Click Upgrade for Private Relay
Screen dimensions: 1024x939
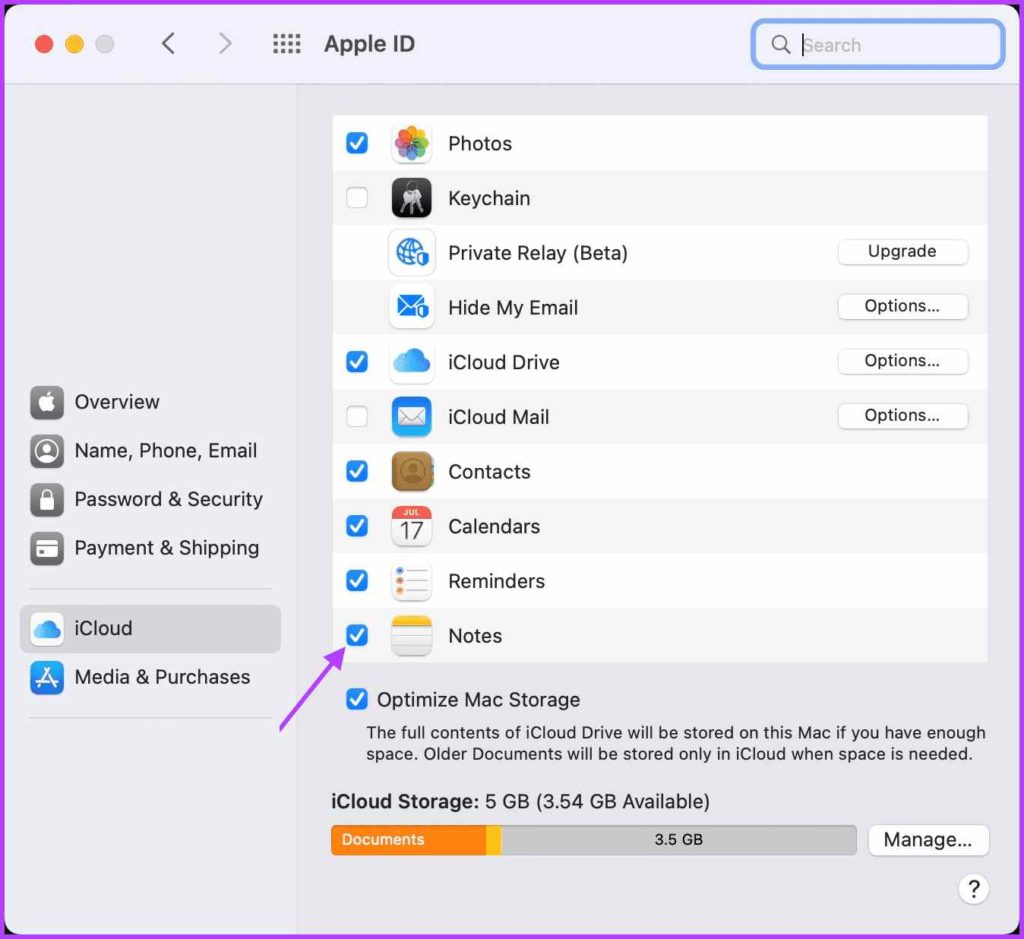click(x=902, y=251)
